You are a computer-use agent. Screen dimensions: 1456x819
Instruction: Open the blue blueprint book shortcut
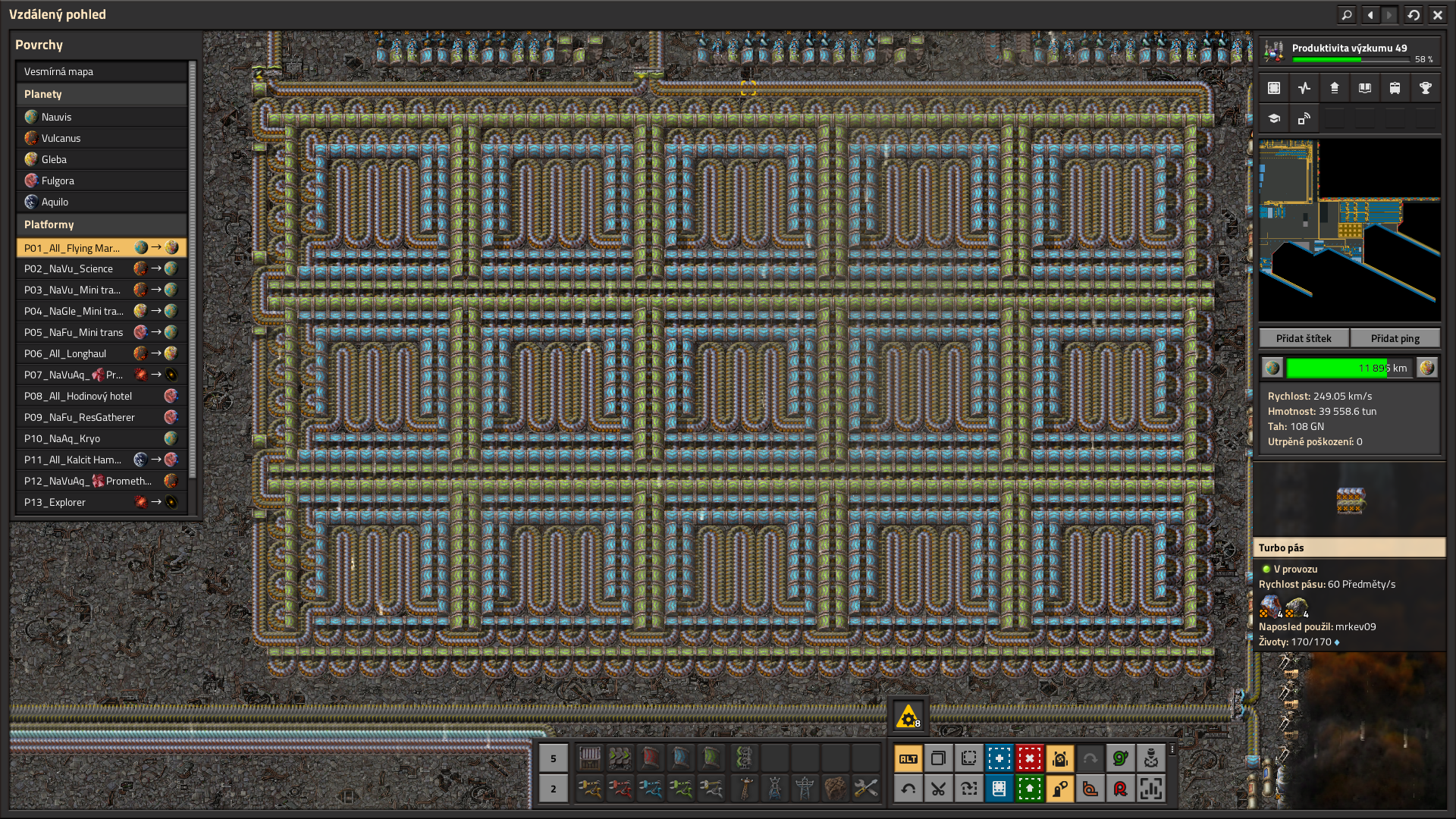pyautogui.click(x=999, y=789)
